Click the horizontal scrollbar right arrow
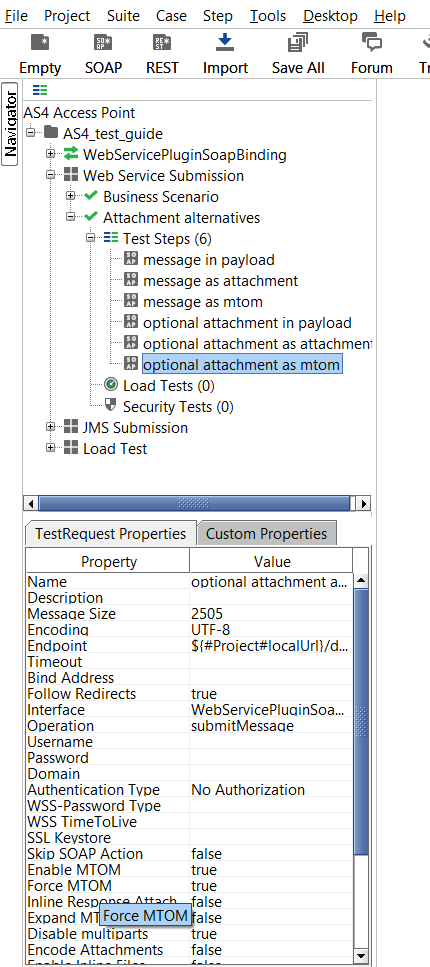This screenshot has height=967, width=430. pyautogui.click(x=363, y=503)
